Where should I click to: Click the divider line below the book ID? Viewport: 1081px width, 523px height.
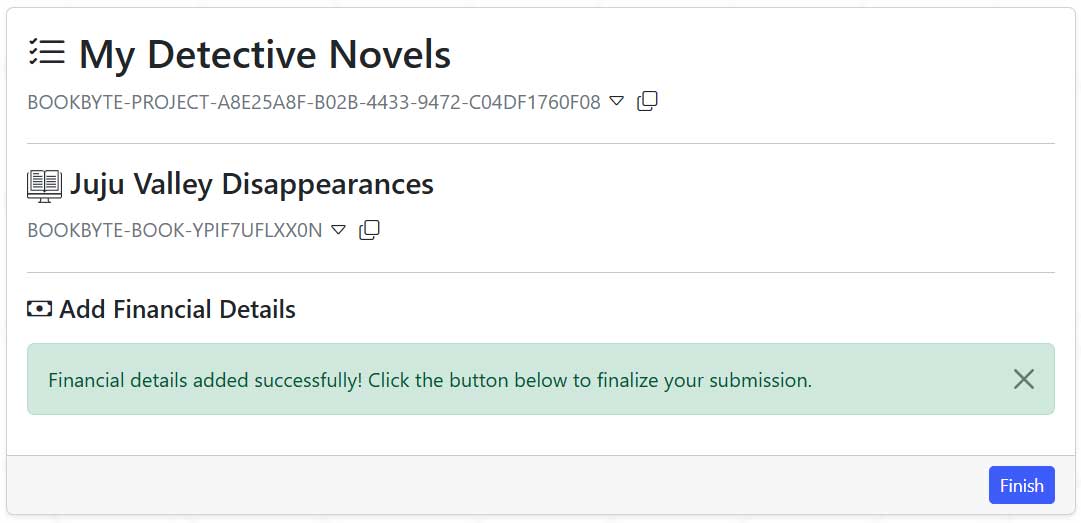(540, 272)
